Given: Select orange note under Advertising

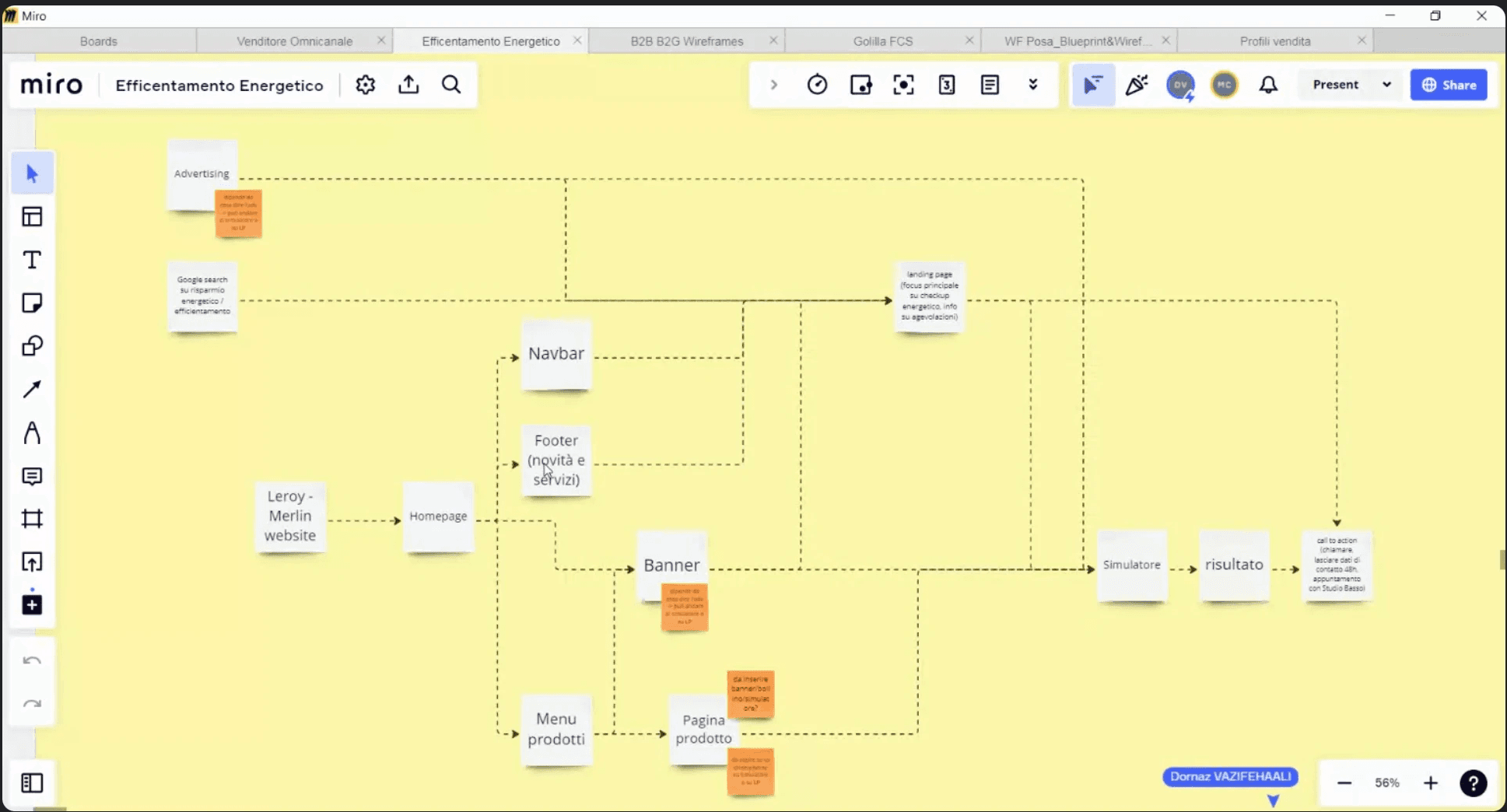Looking at the screenshot, I should pos(239,213).
